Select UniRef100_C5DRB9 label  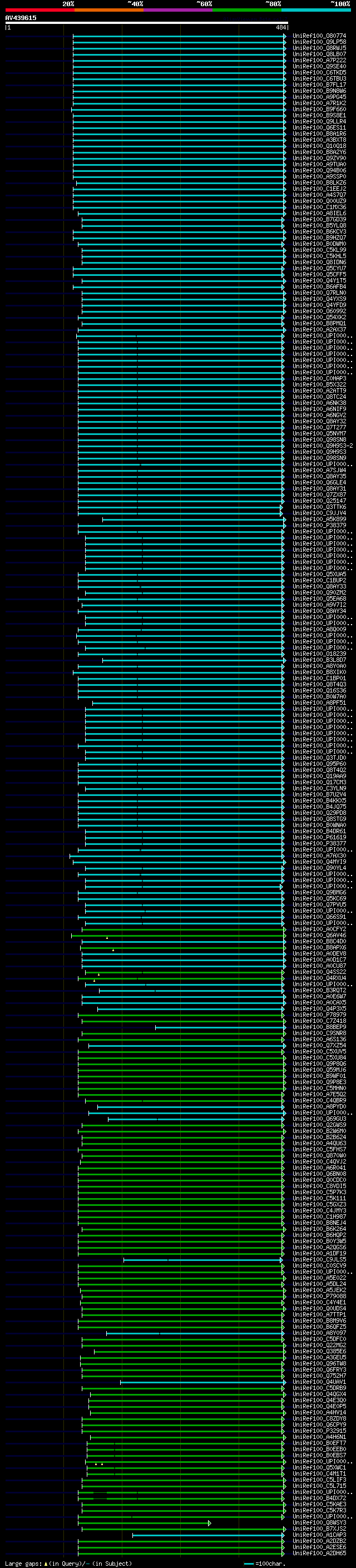click(319, 1387)
